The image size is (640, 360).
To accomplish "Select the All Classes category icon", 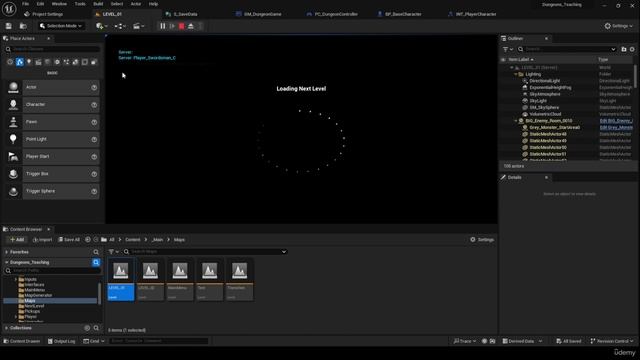I will pyautogui.click(x=94, y=62).
